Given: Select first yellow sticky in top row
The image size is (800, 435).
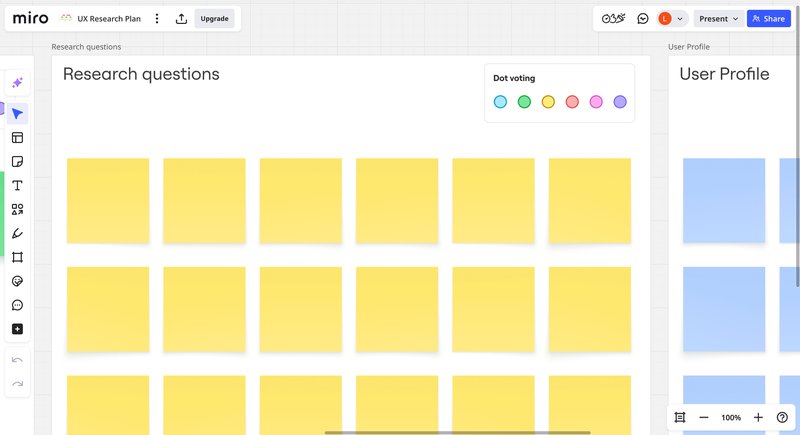Looking at the screenshot, I should 108,200.
